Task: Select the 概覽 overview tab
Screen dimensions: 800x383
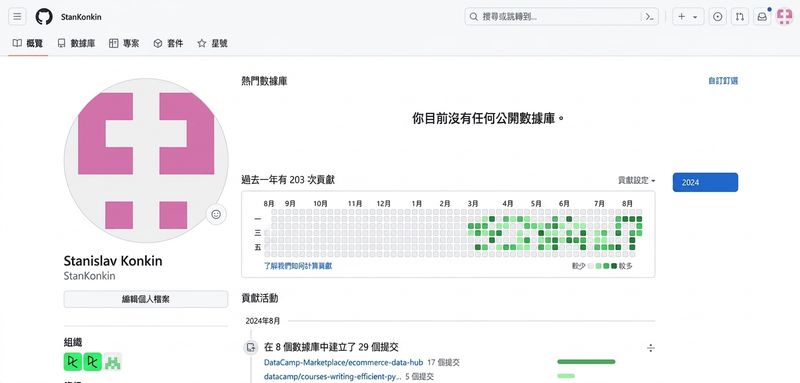Action: coord(28,43)
